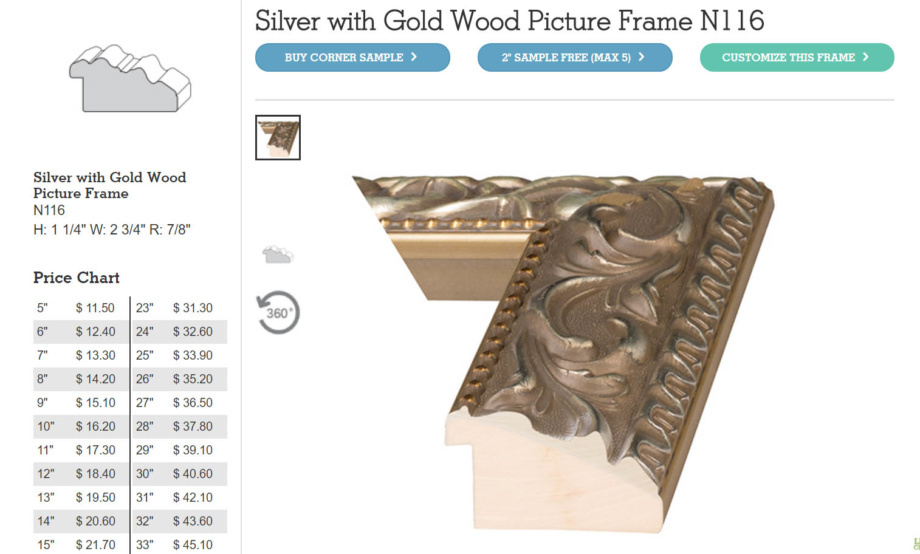Click arrow chevron on Buy Corner Sample
Image resolution: width=920 pixels, height=554 pixels.
click(x=414, y=57)
